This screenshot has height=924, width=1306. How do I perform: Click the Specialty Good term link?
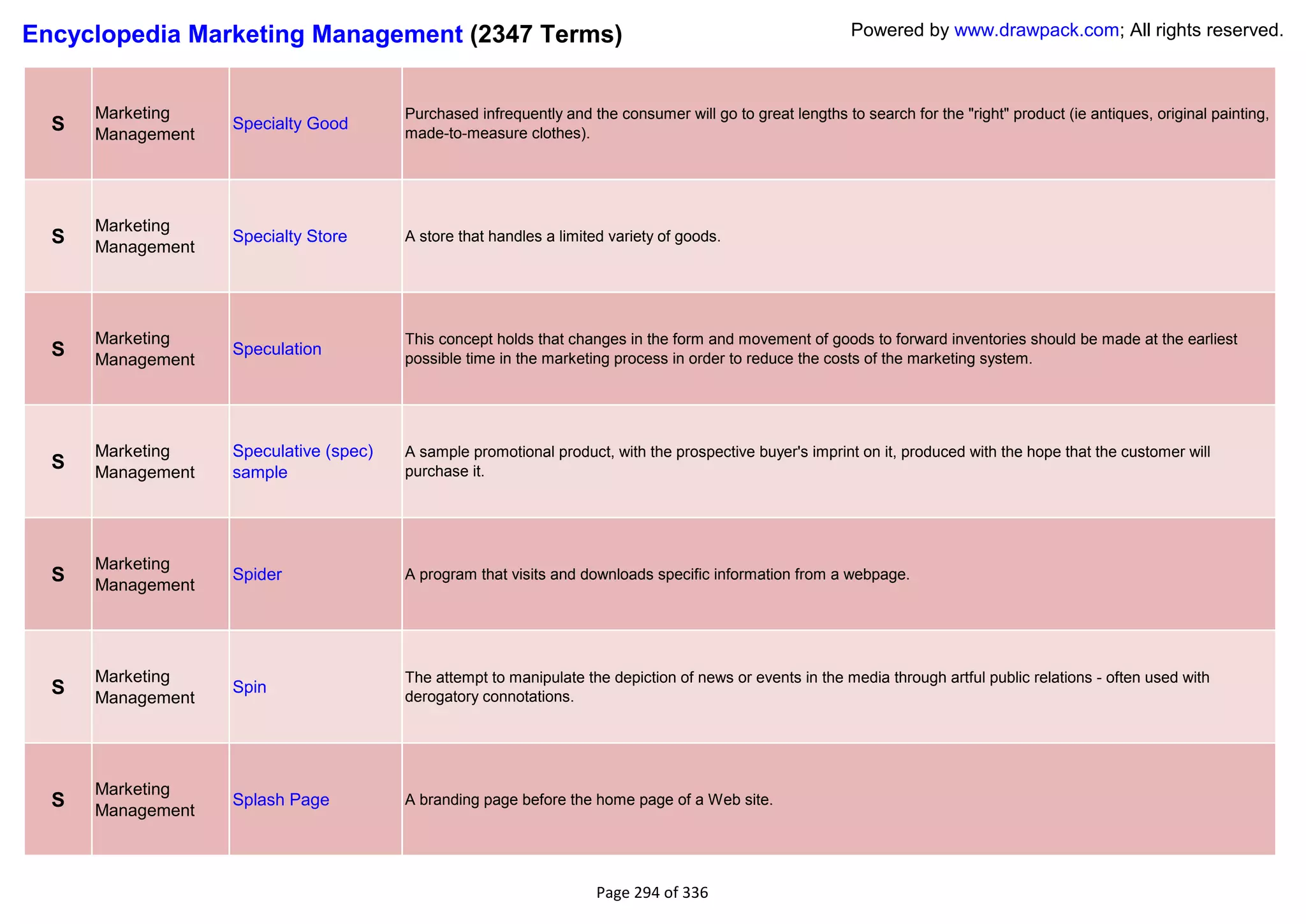click(x=290, y=123)
